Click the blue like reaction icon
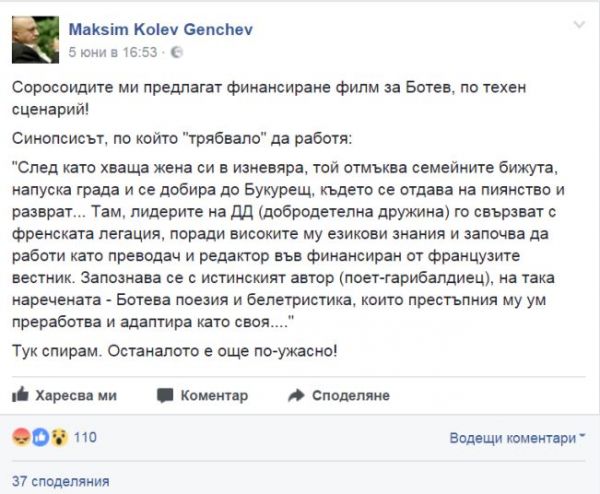The width and height of the screenshot is (600, 494). 41,437
